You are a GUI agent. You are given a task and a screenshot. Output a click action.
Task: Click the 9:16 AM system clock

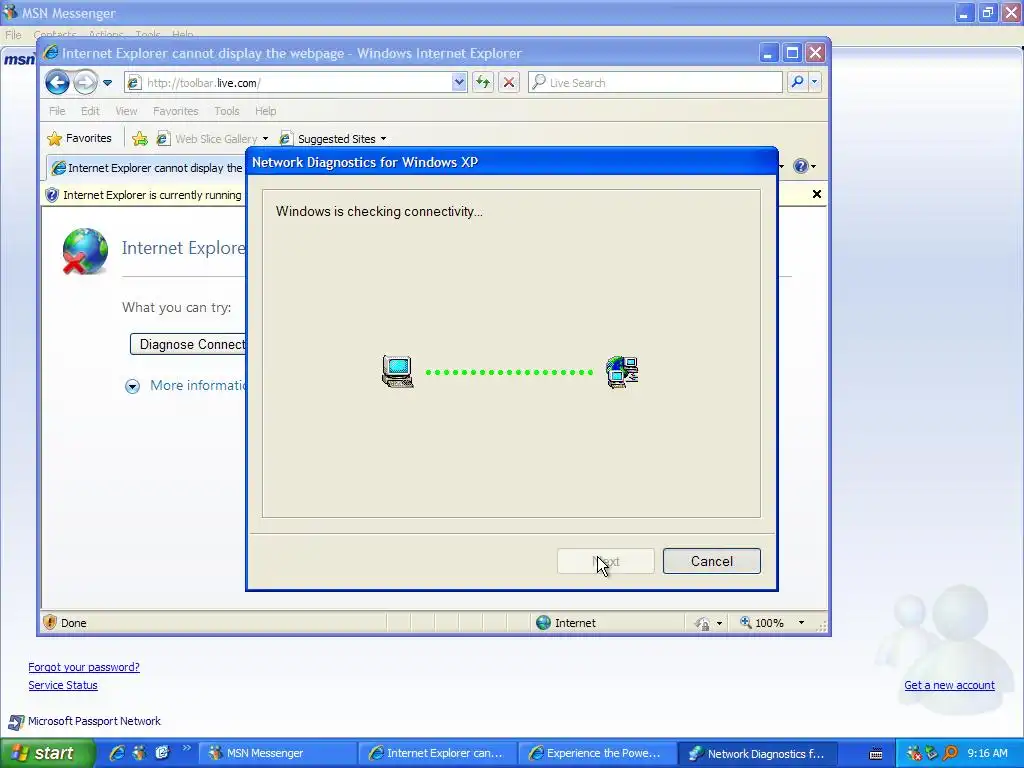[987, 753]
